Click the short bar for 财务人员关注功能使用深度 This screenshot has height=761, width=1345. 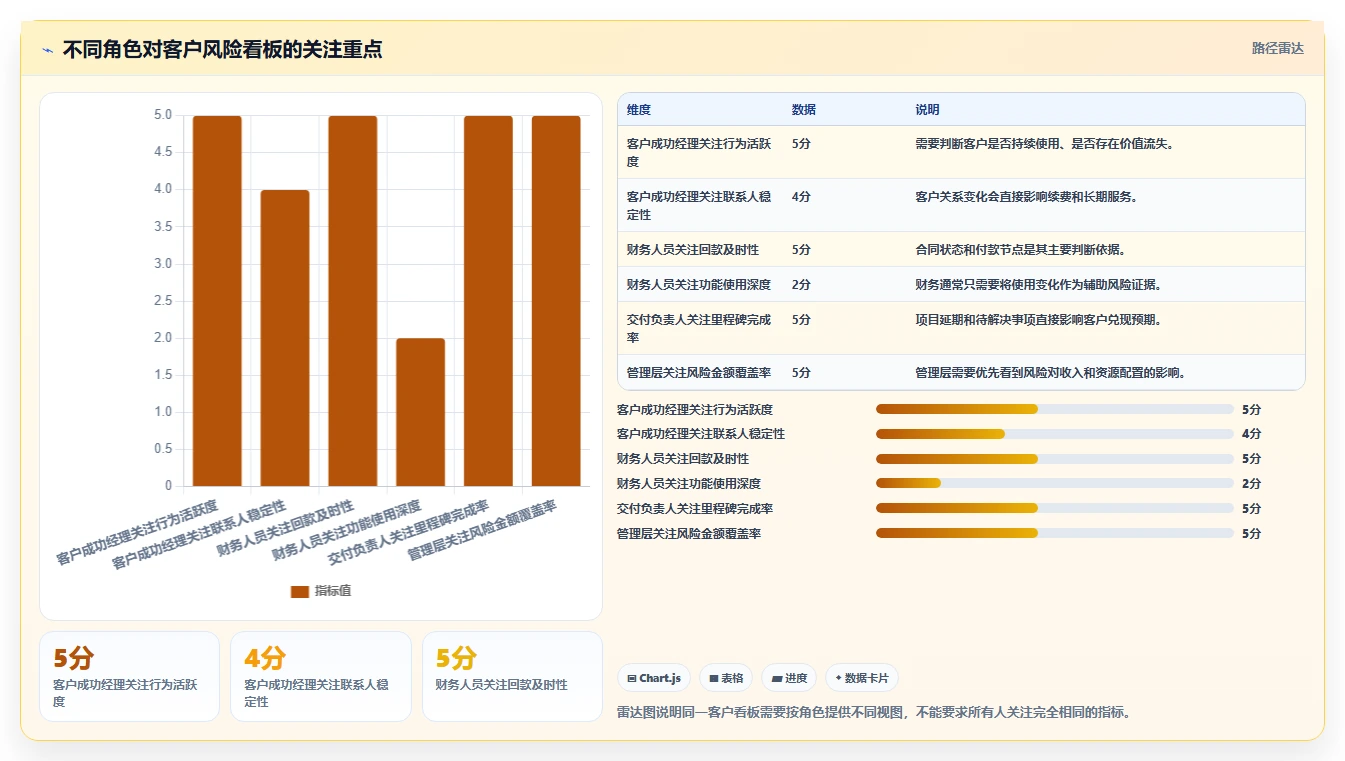click(x=421, y=412)
